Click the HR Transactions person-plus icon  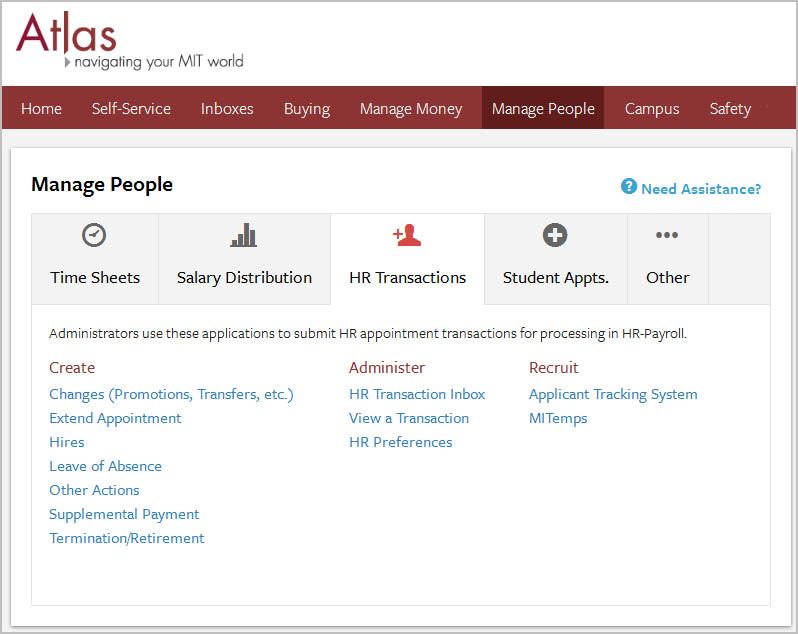[406, 235]
